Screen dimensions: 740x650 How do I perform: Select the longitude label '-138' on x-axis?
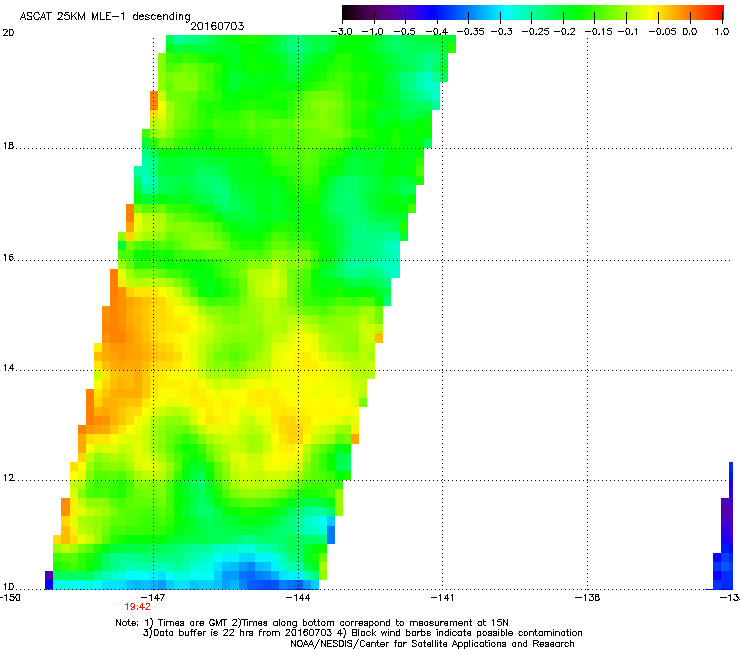point(588,598)
